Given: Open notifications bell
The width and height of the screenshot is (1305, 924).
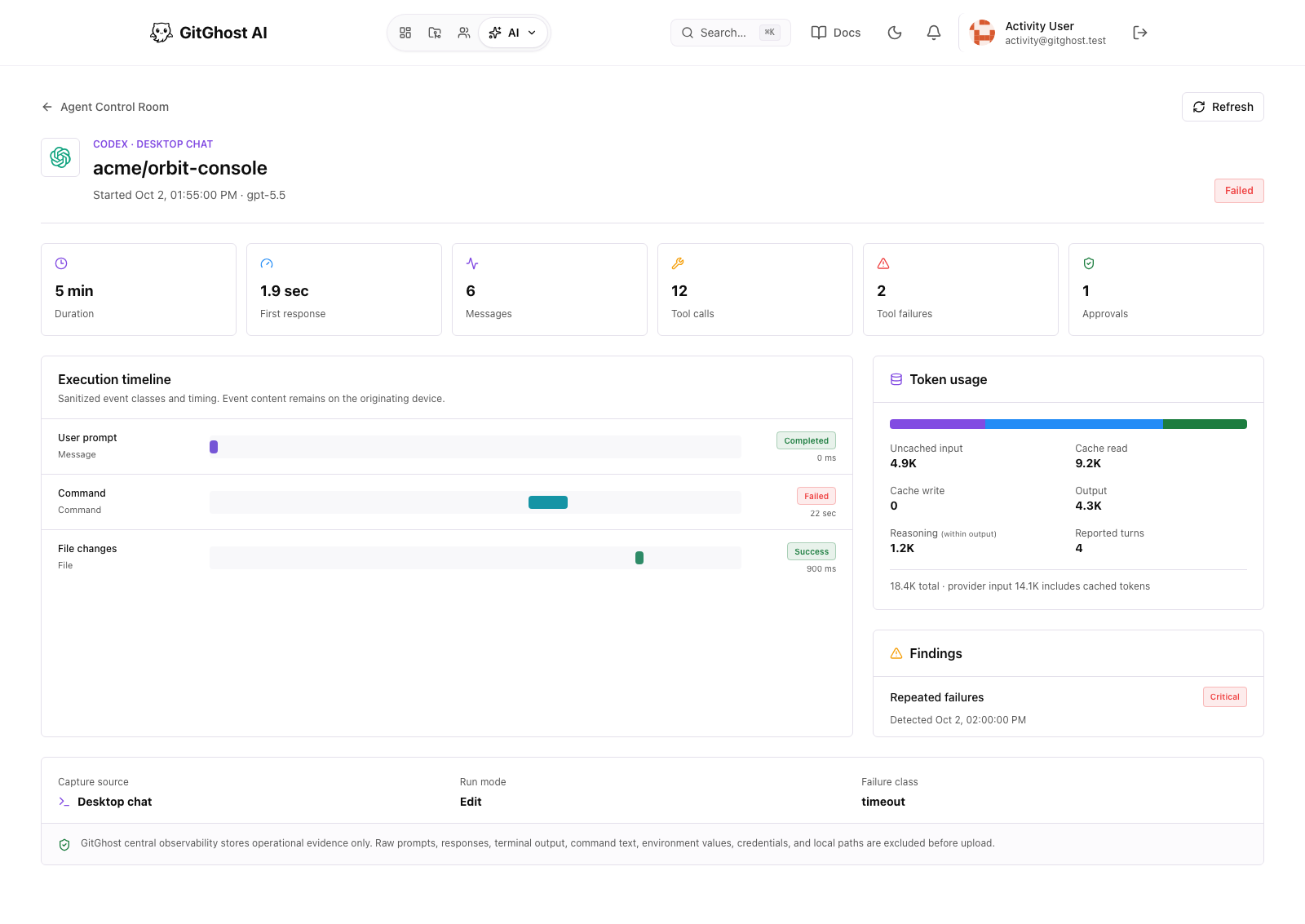Looking at the screenshot, I should click(934, 33).
